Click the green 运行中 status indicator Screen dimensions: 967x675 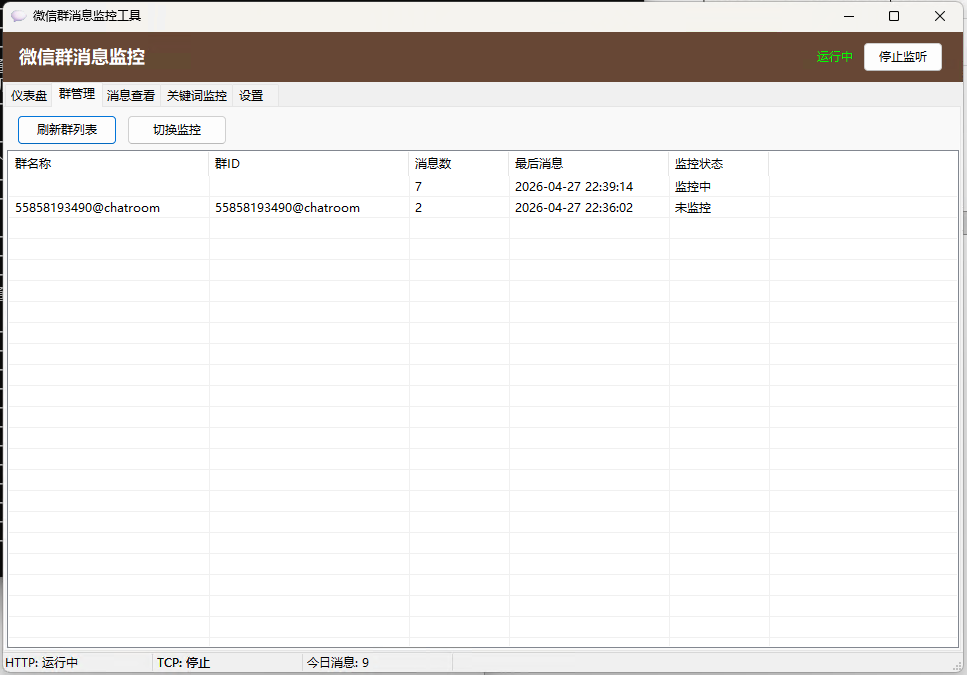(x=834, y=57)
